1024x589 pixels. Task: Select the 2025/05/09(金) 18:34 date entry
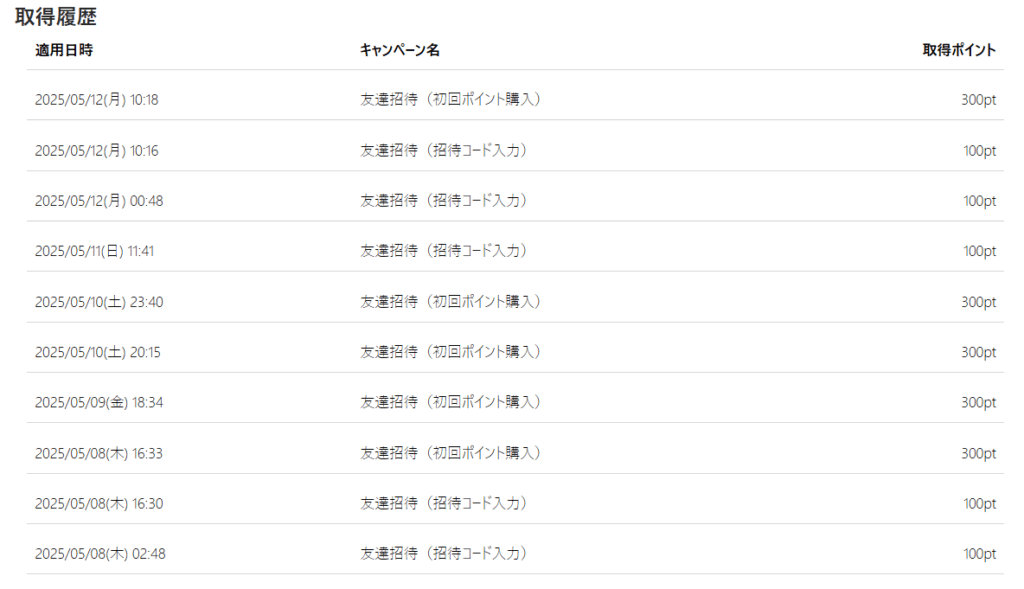99,402
